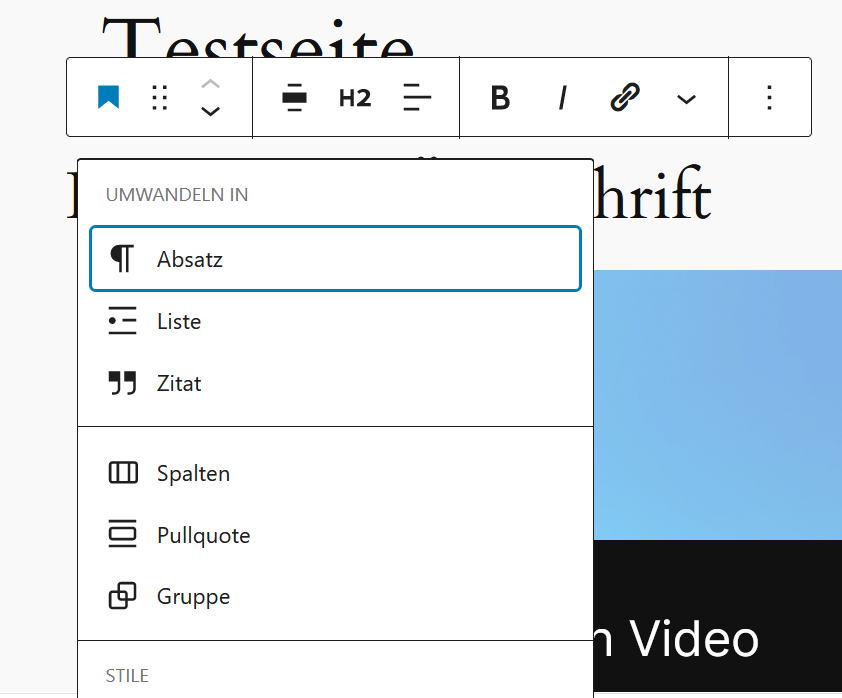
Task: Change heading level via H2 button
Action: [x=355, y=98]
